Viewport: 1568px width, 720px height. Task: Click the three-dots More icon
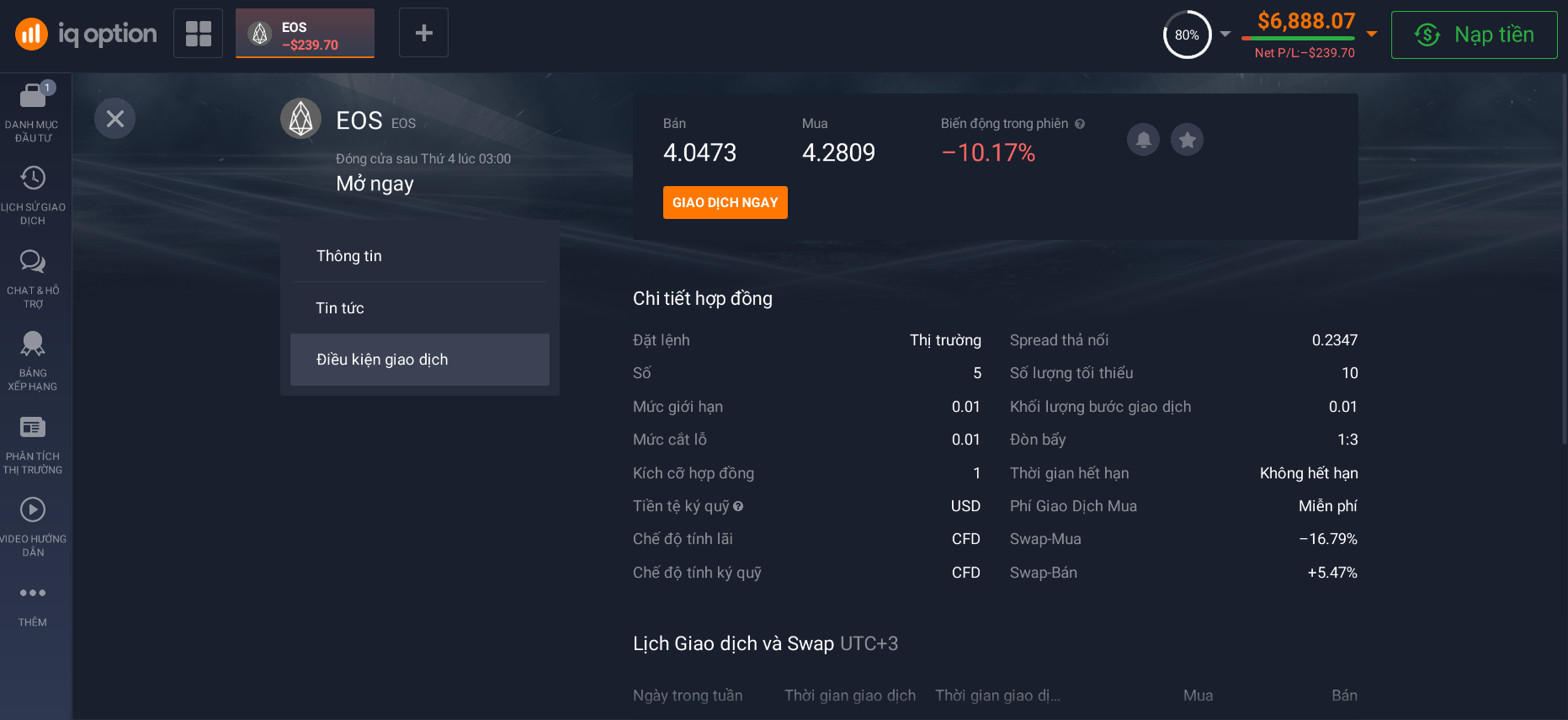[x=33, y=593]
